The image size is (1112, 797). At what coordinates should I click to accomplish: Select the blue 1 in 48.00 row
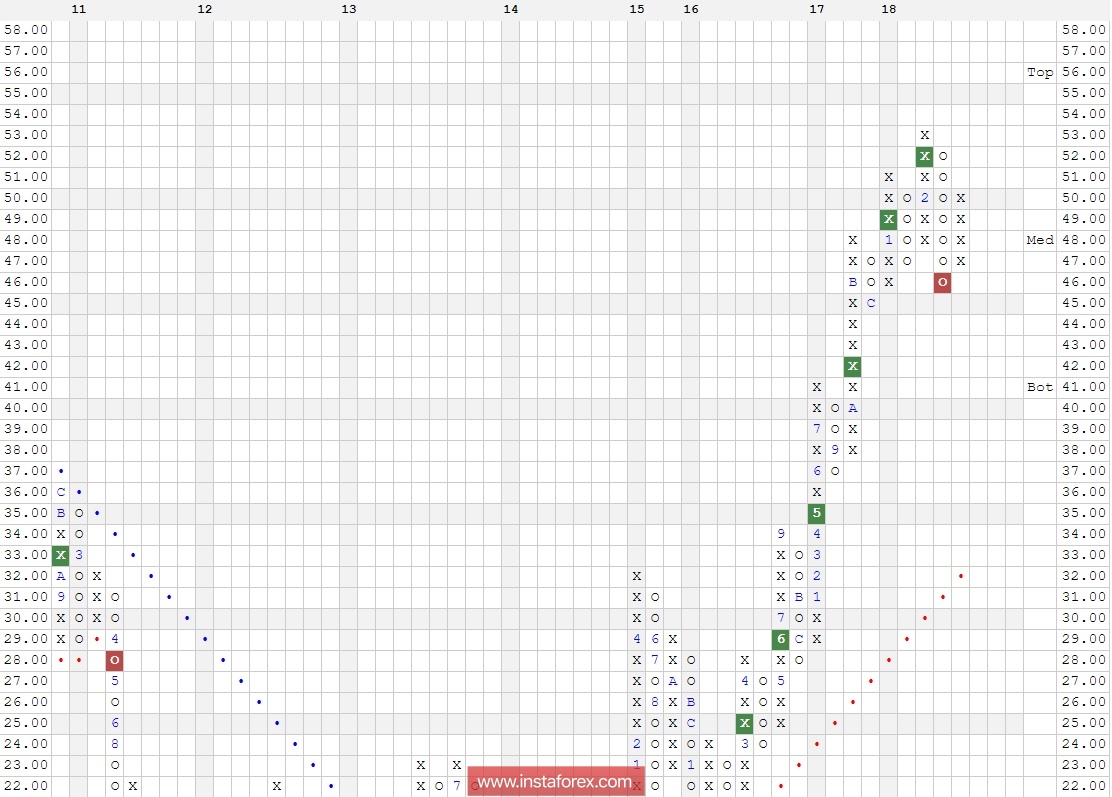tap(889, 240)
